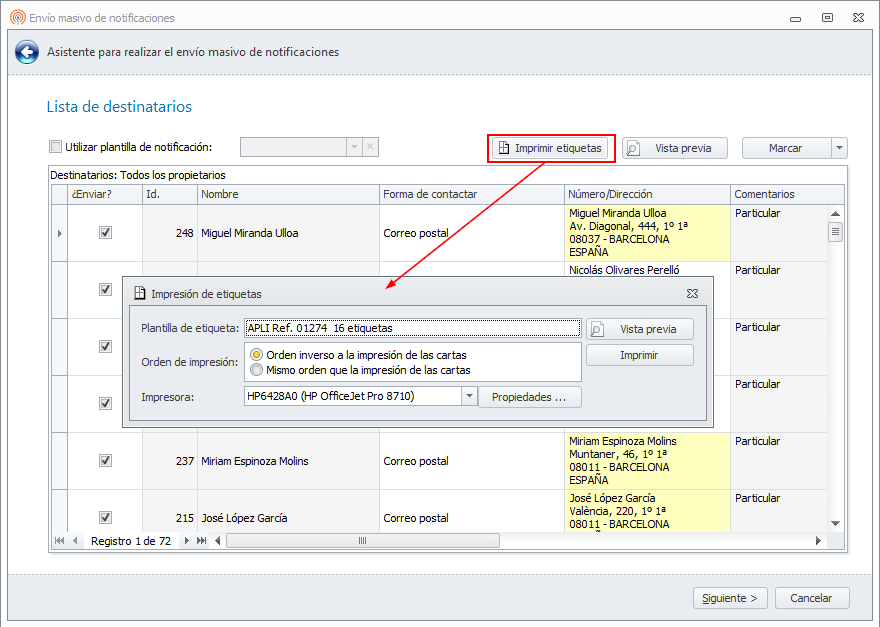This screenshot has height=627, width=880.
Task: Enable Utilizar plantilla de notificación checkbox
Action: pyautogui.click(x=56, y=147)
